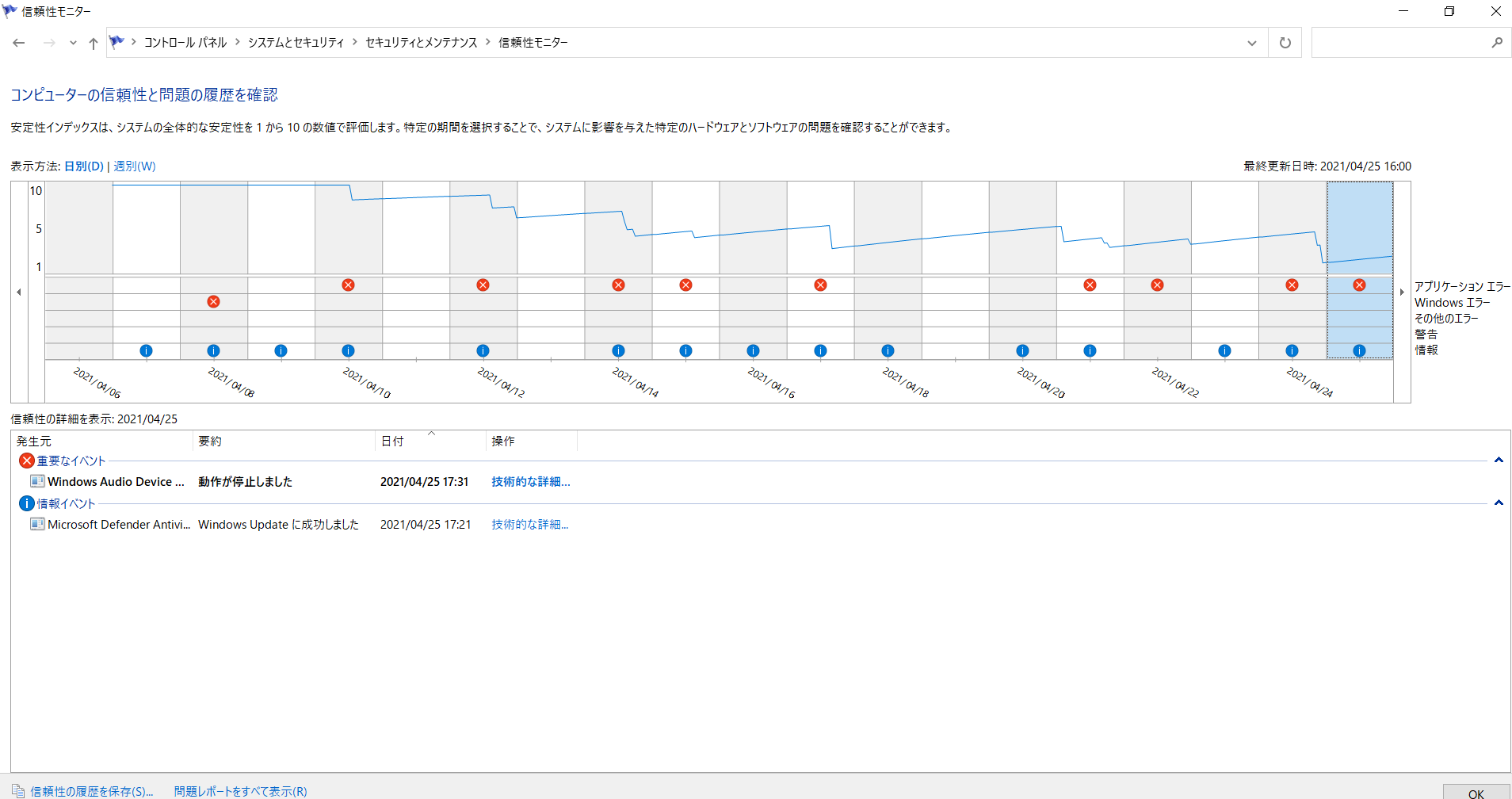Collapse the 重要なイベント section
The width and height of the screenshot is (1512, 799).
[1498, 461]
